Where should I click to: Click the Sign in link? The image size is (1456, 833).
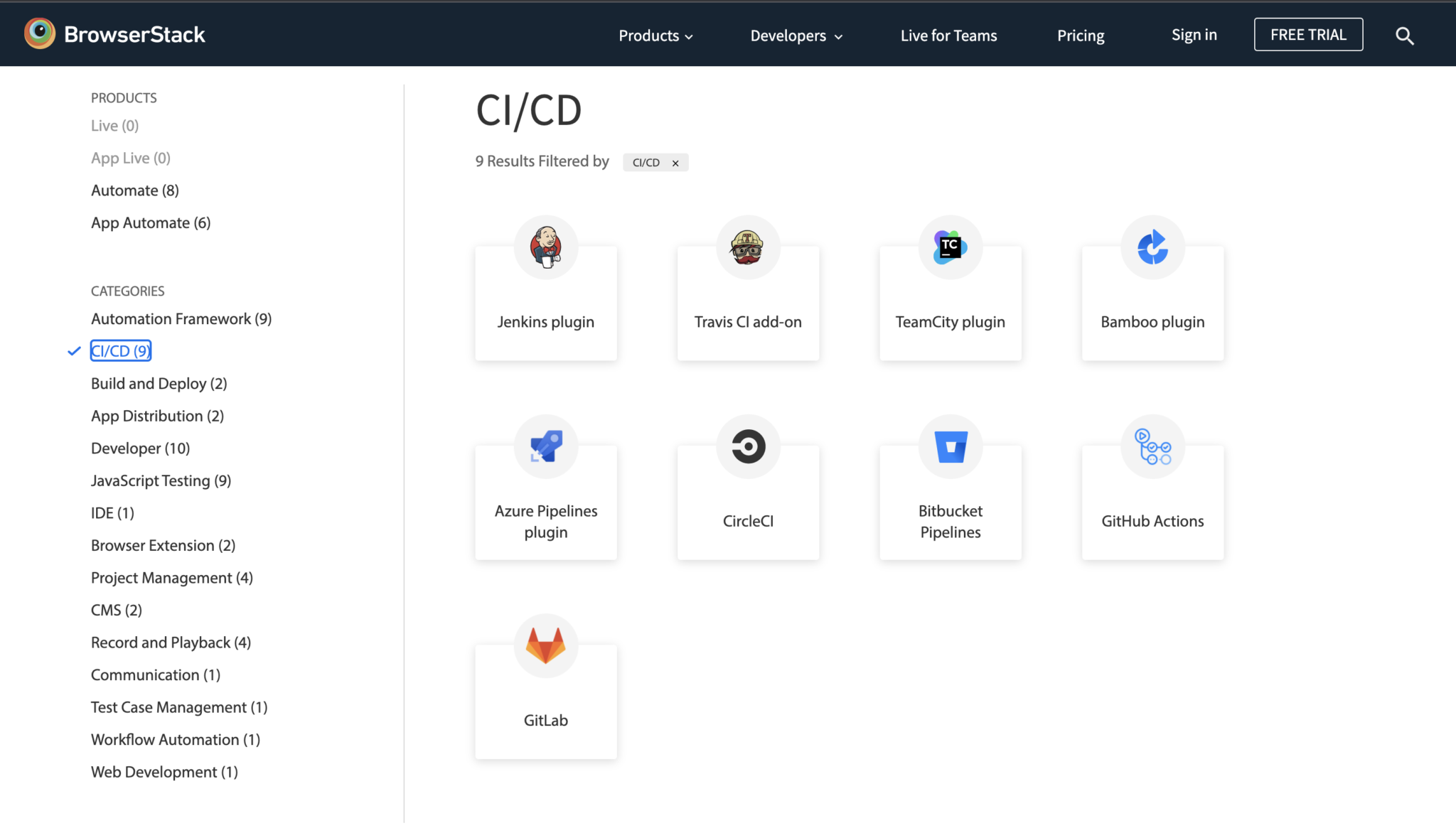coord(1194,35)
